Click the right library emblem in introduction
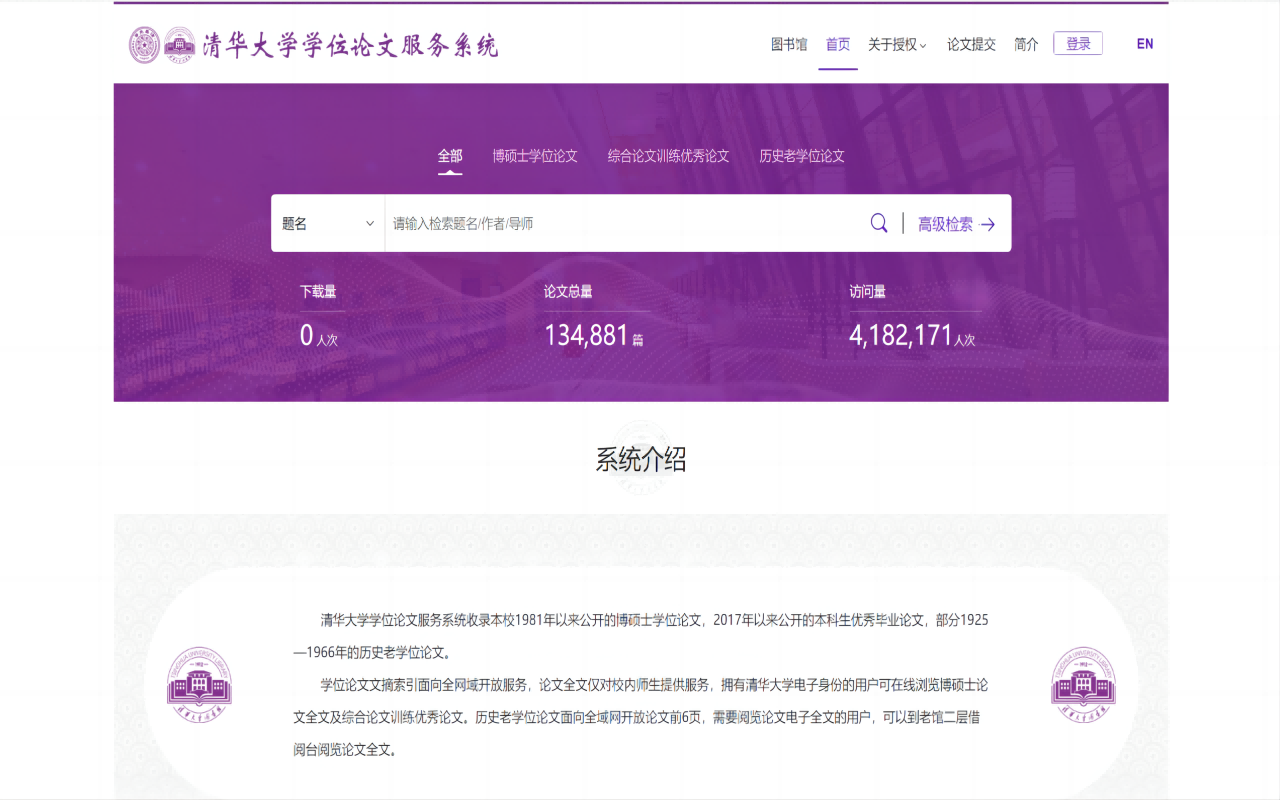 tap(1083, 685)
